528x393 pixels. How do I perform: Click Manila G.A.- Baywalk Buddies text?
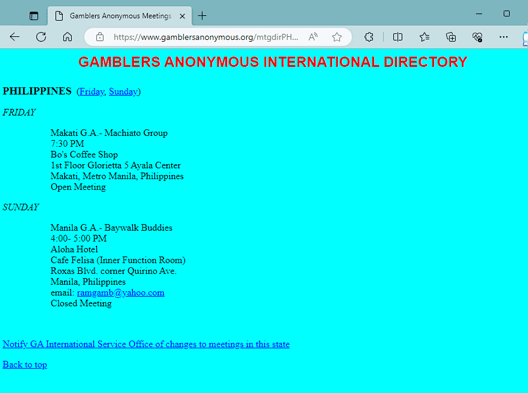click(111, 228)
